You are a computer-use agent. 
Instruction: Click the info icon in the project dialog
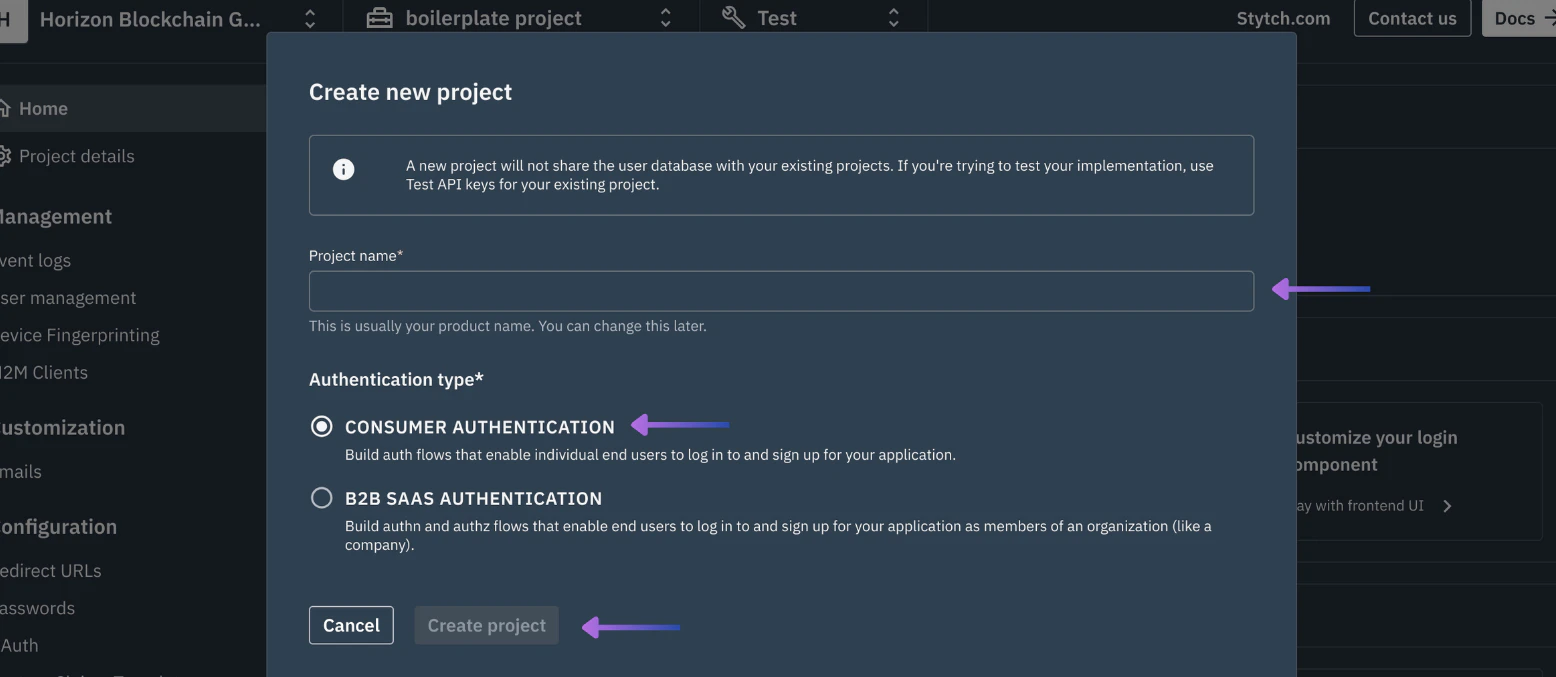pyautogui.click(x=344, y=169)
